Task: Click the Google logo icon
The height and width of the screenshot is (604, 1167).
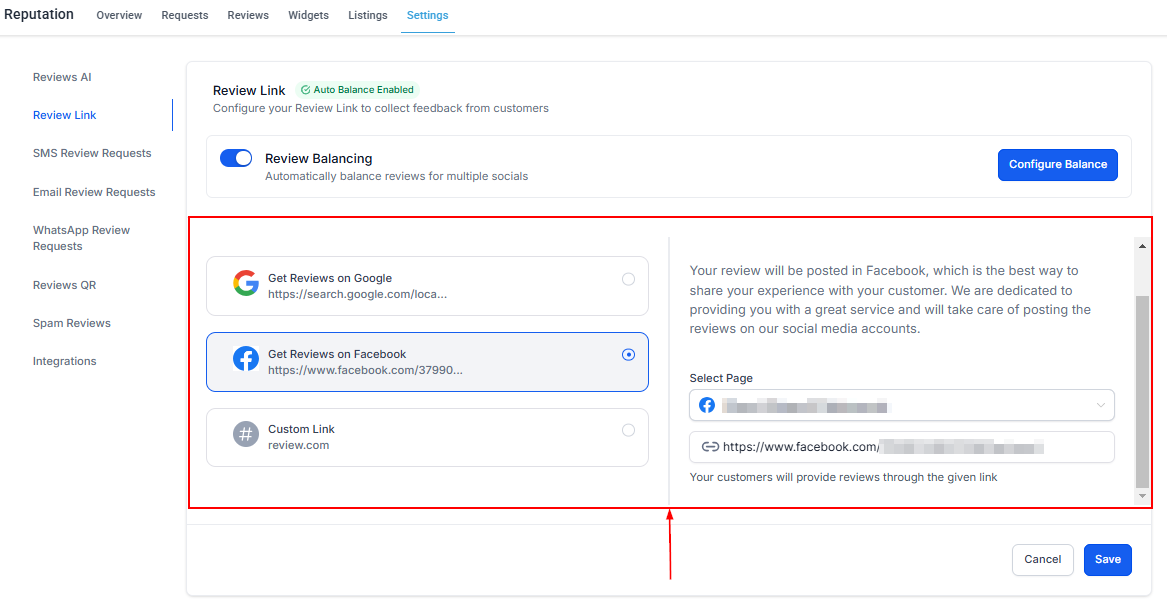Action: [246, 284]
